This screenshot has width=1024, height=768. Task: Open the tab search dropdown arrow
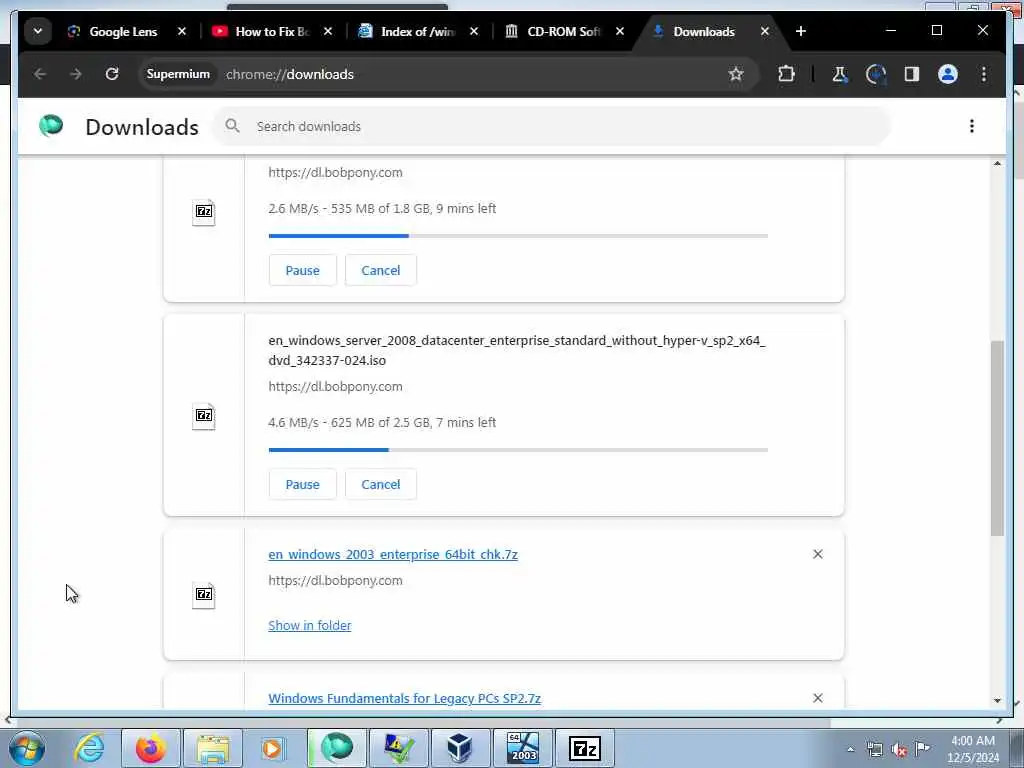tap(38, 31)
